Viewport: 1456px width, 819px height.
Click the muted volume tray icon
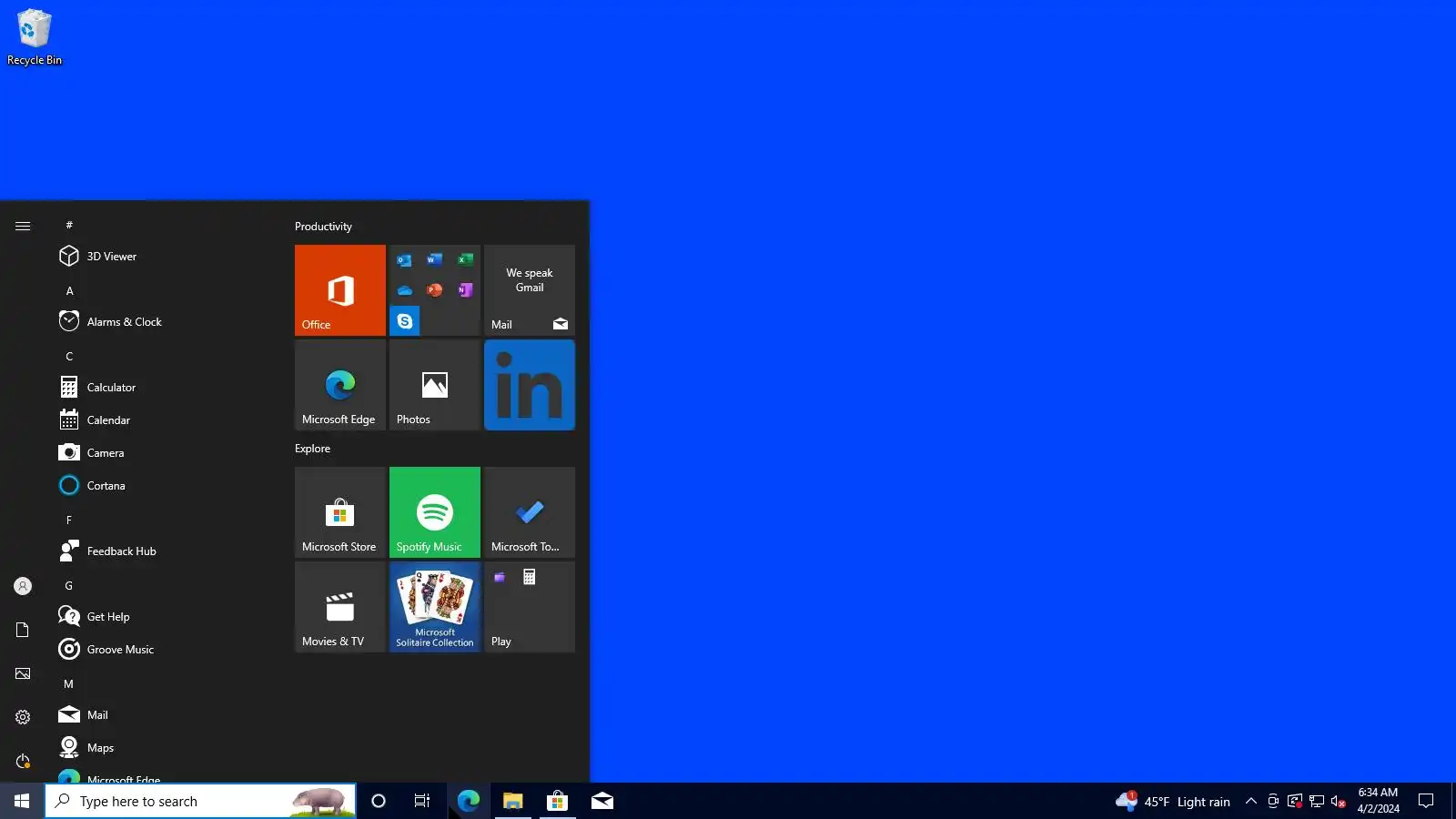pyautogui.click(x=1339, y=801)
